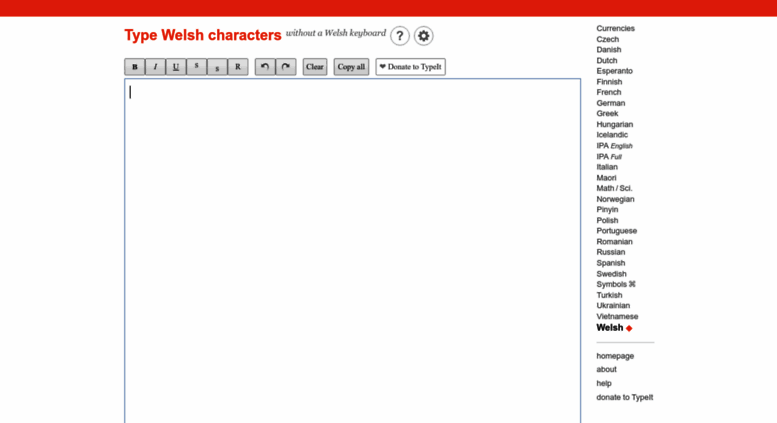Screen dimensions: 777x423
Task: Open the question mark help icon
Action: (x=400, y=36)
